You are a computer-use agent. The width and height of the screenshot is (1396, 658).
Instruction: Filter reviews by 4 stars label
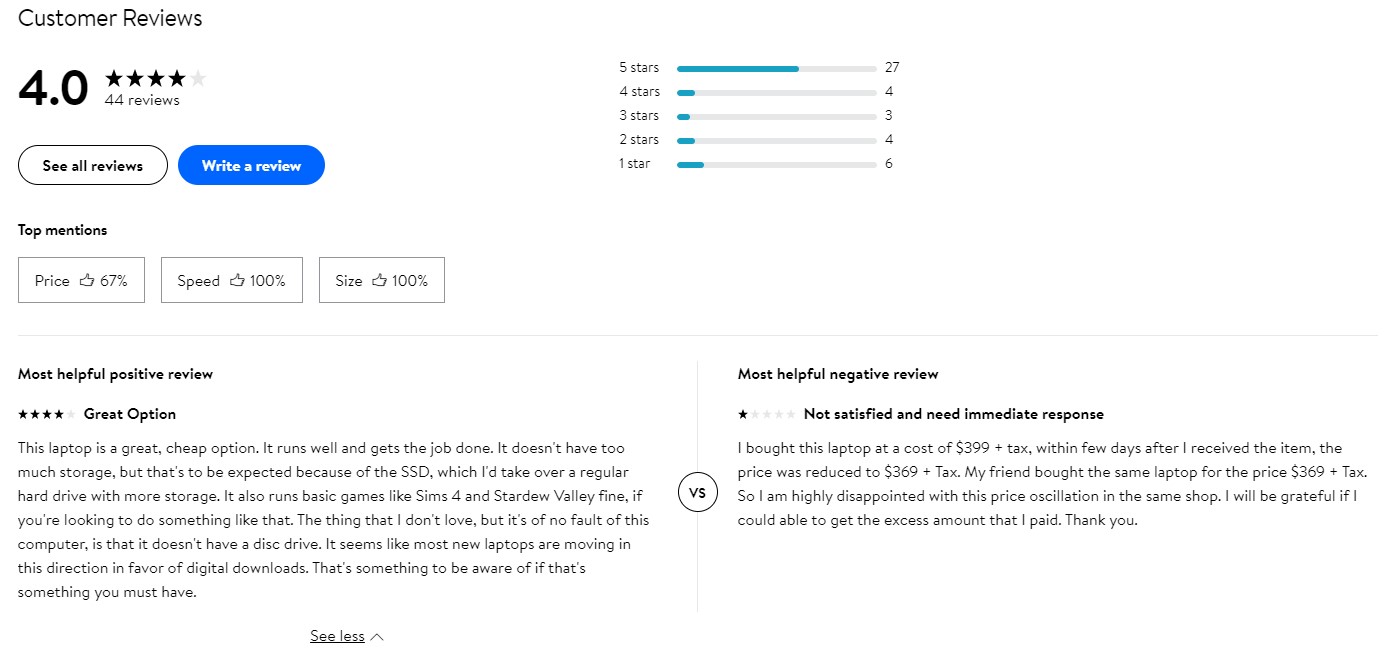pyautogui.click(x=639, y=92)
